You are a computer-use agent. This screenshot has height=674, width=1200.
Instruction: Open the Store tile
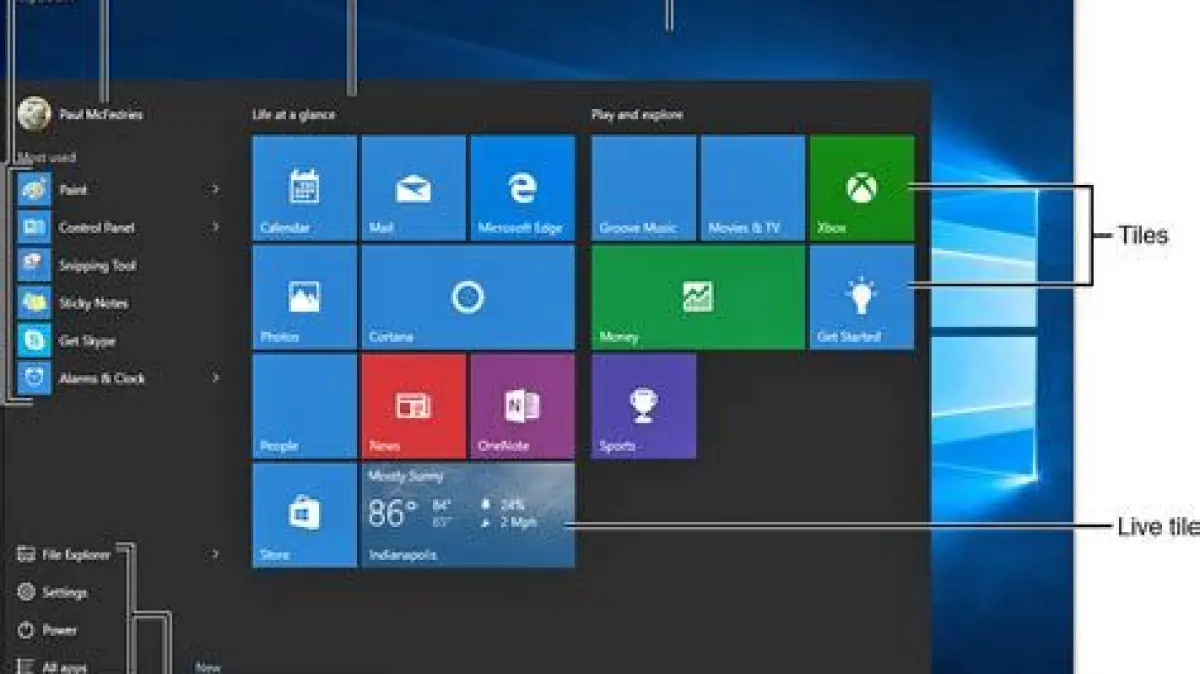(304, 515)
